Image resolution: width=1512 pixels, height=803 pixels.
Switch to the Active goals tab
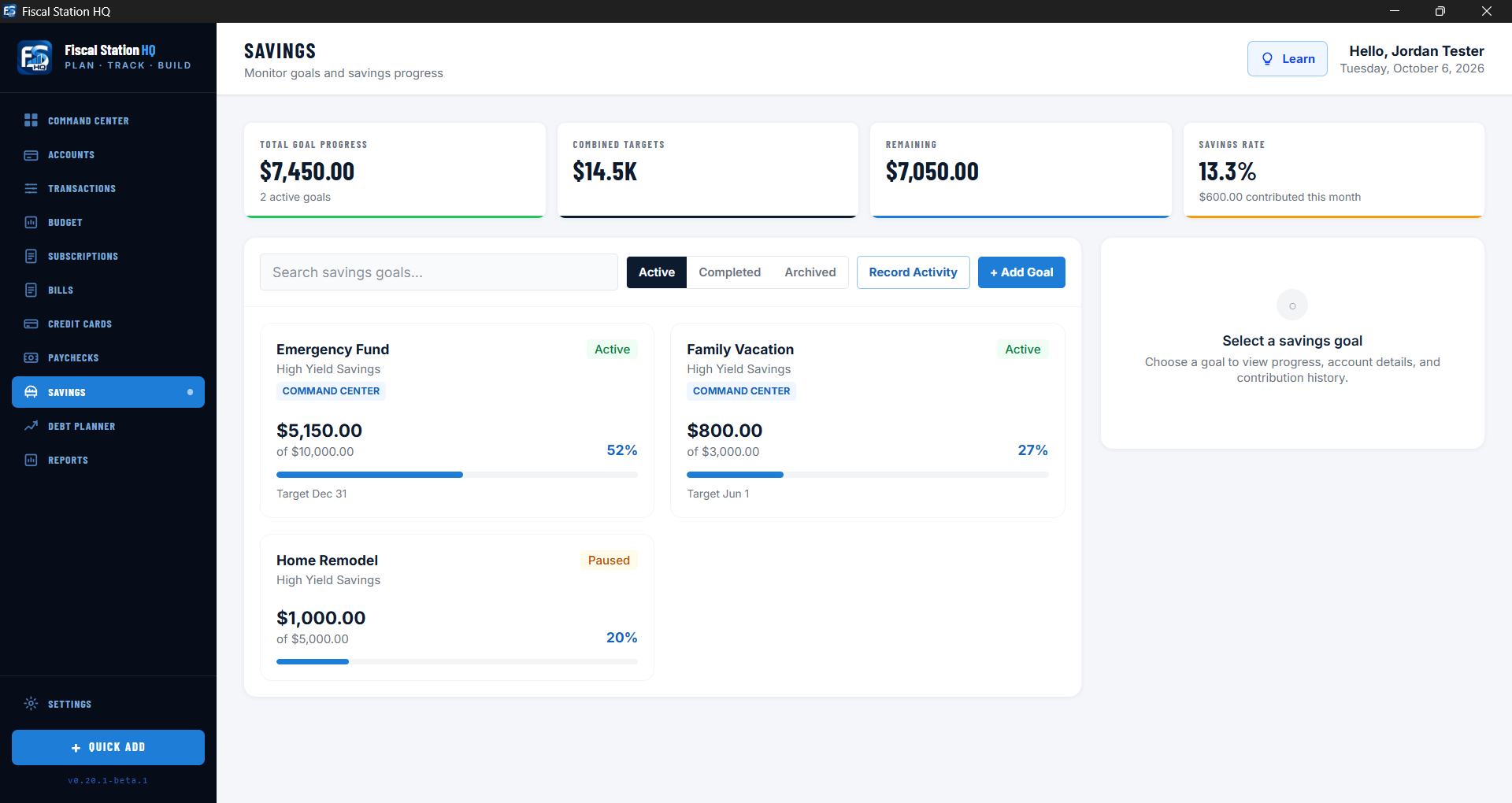click(x=657, y=272)
